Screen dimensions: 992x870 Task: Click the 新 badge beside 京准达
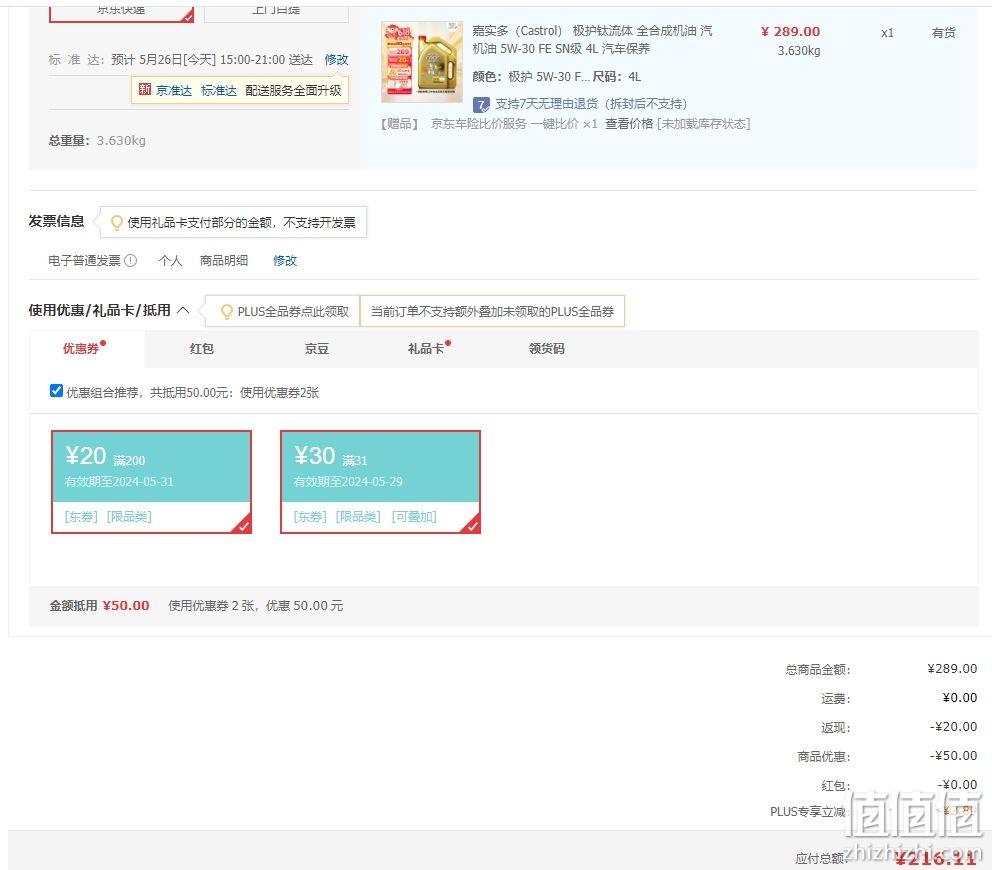145,89
